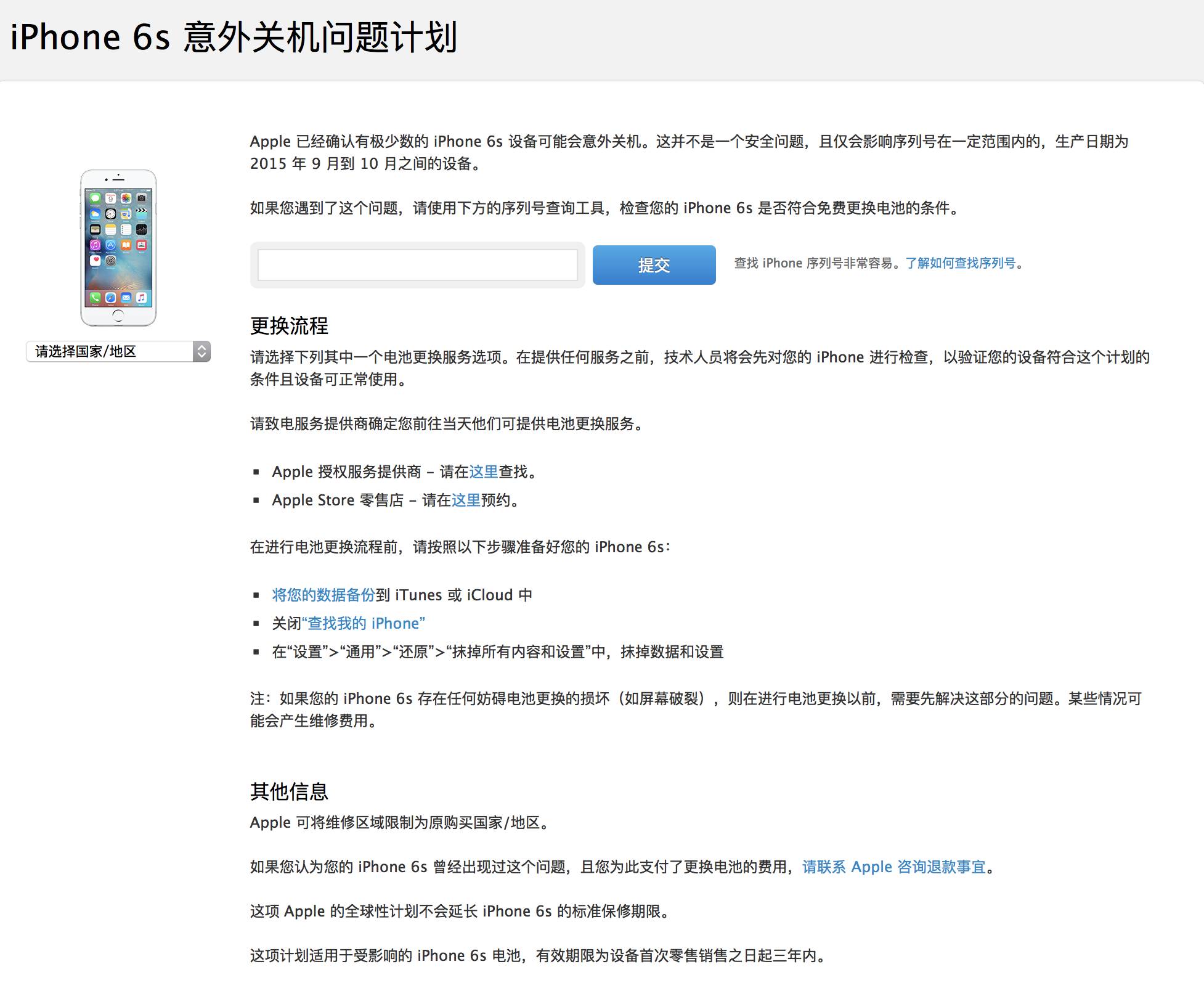The image size is (1204, 996).
Task: Click the blue 提交 submit button
Action: coord(654,265)
